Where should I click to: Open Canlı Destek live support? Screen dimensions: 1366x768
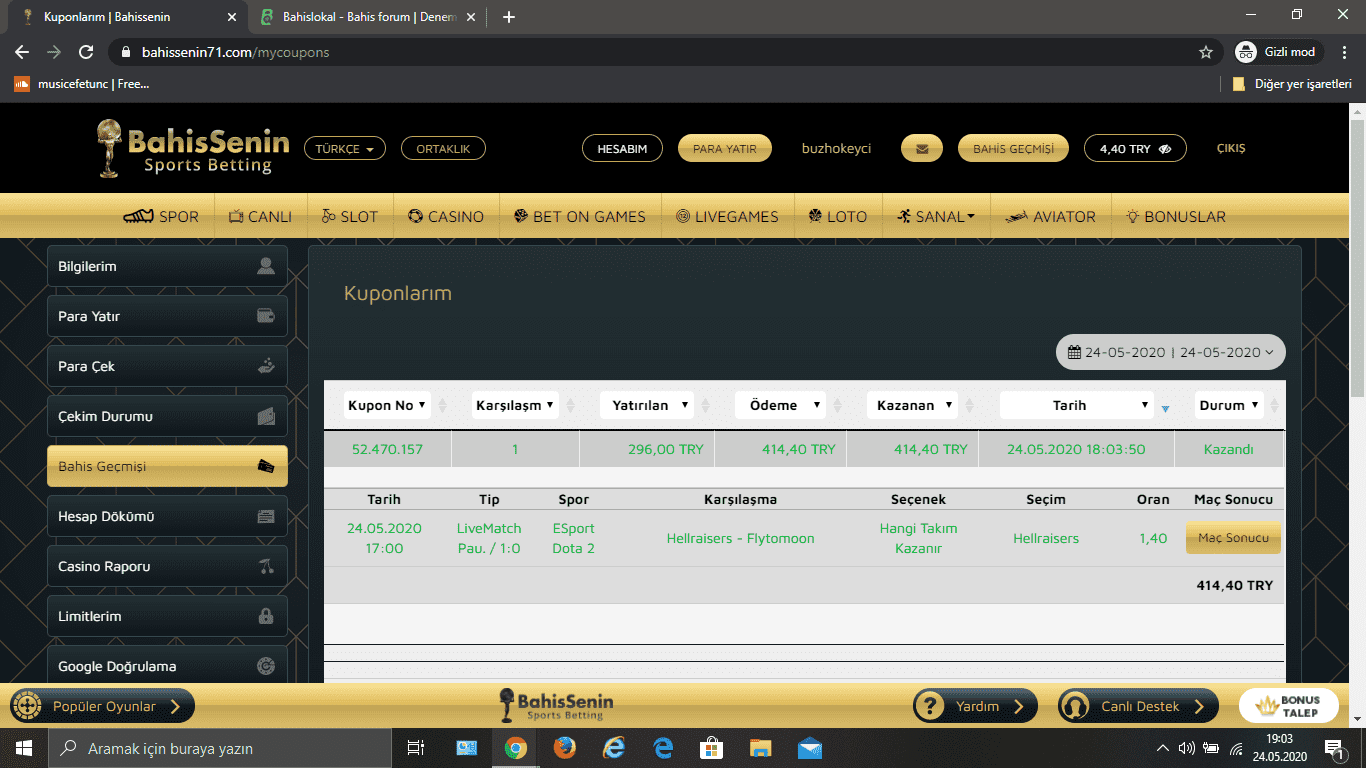(1138, 706)
